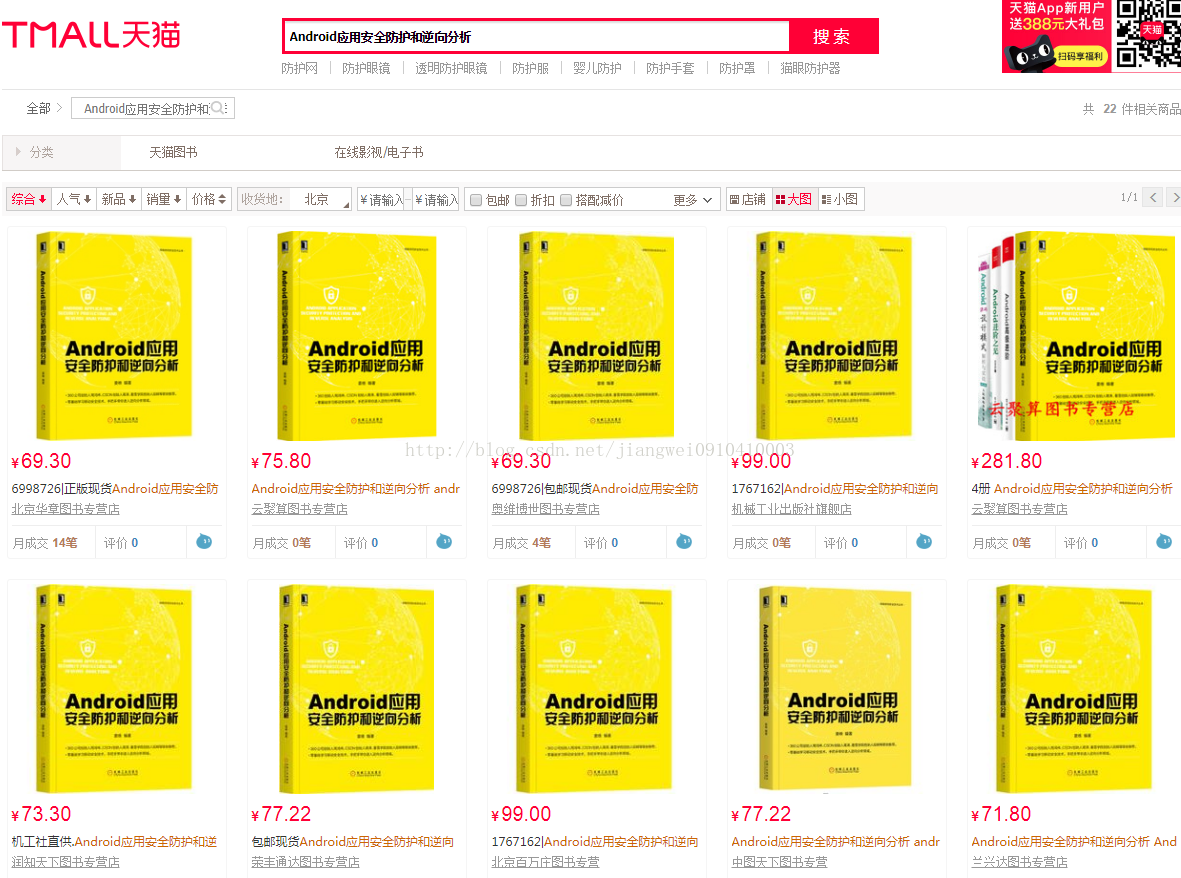Click 月成交 4笔 sales count
The height and width of the screenshot is (878, 1181).
521,543
